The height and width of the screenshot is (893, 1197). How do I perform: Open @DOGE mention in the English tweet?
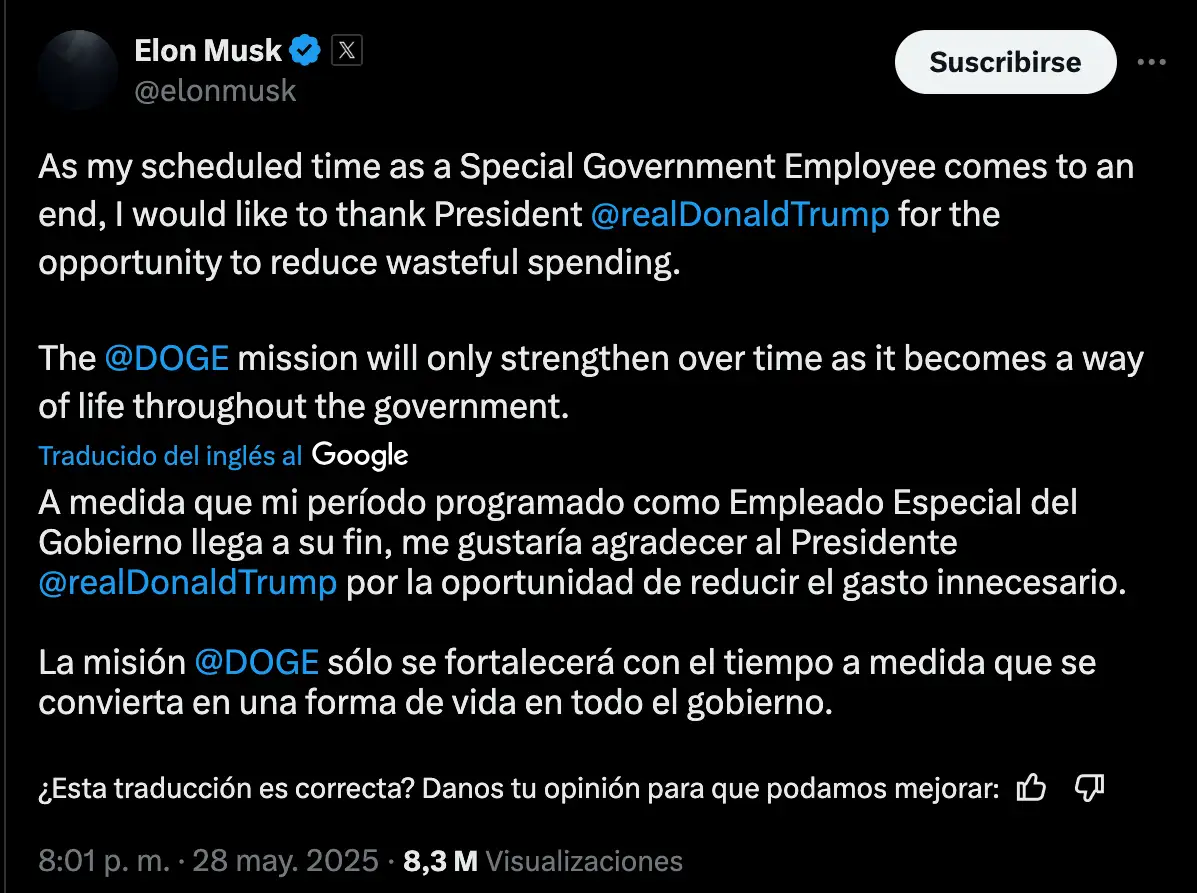[x=166, y=359]
